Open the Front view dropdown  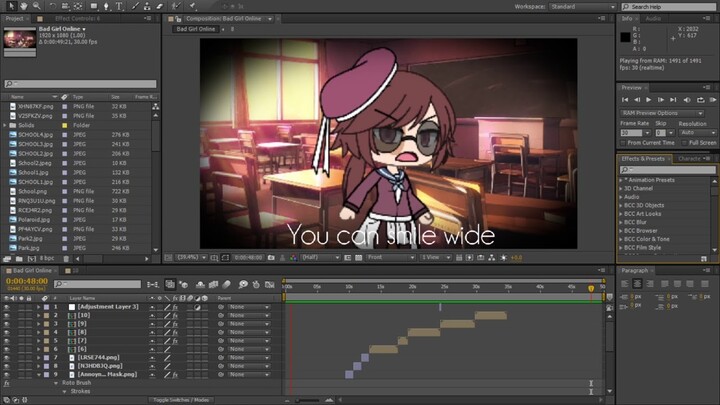pyautogui.click(x=391, y=258)
